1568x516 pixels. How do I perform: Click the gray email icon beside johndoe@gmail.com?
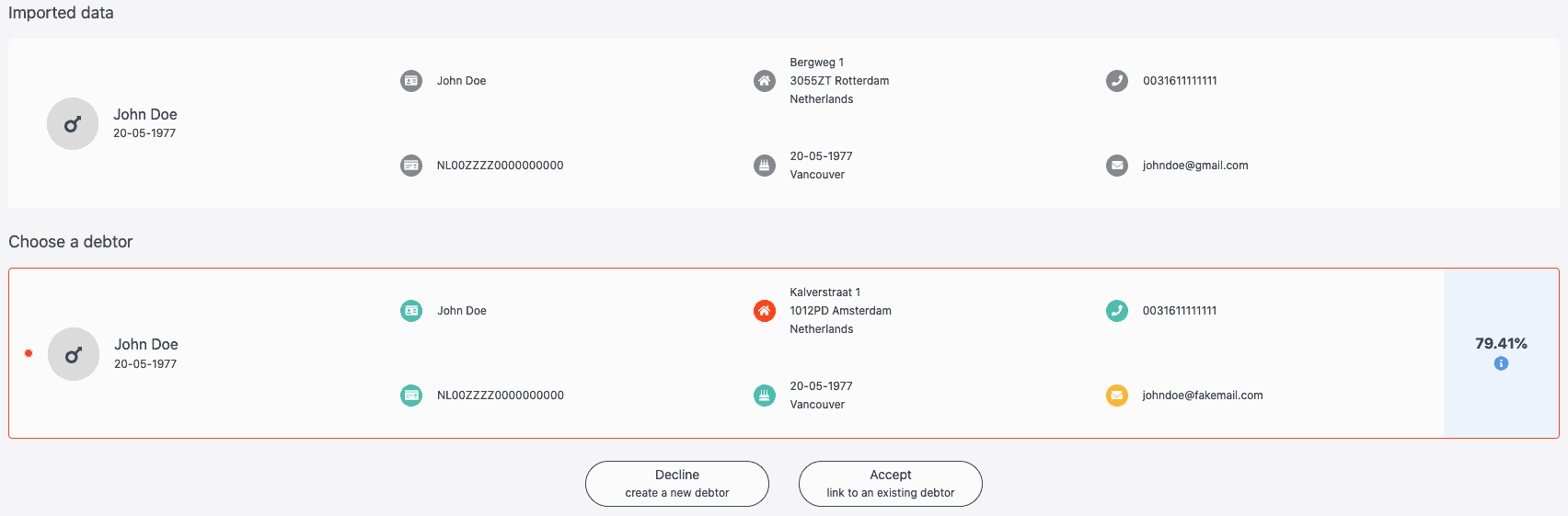1117,166
